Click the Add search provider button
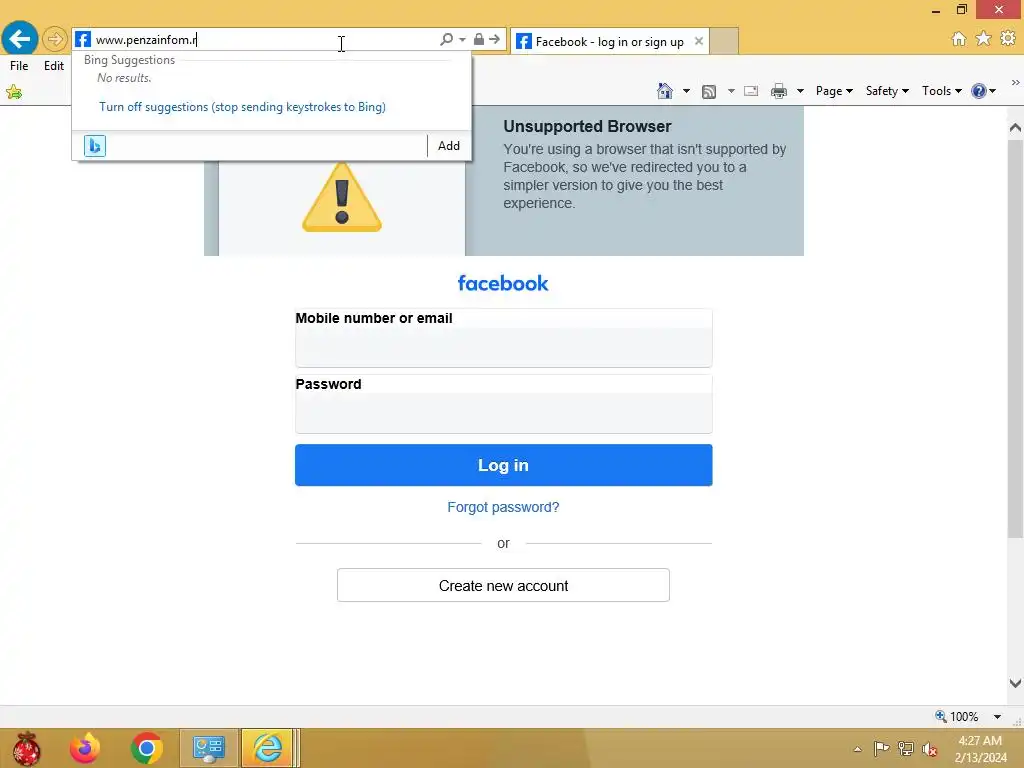This screenshot has height=768, width=1024. tap(449, 146)
